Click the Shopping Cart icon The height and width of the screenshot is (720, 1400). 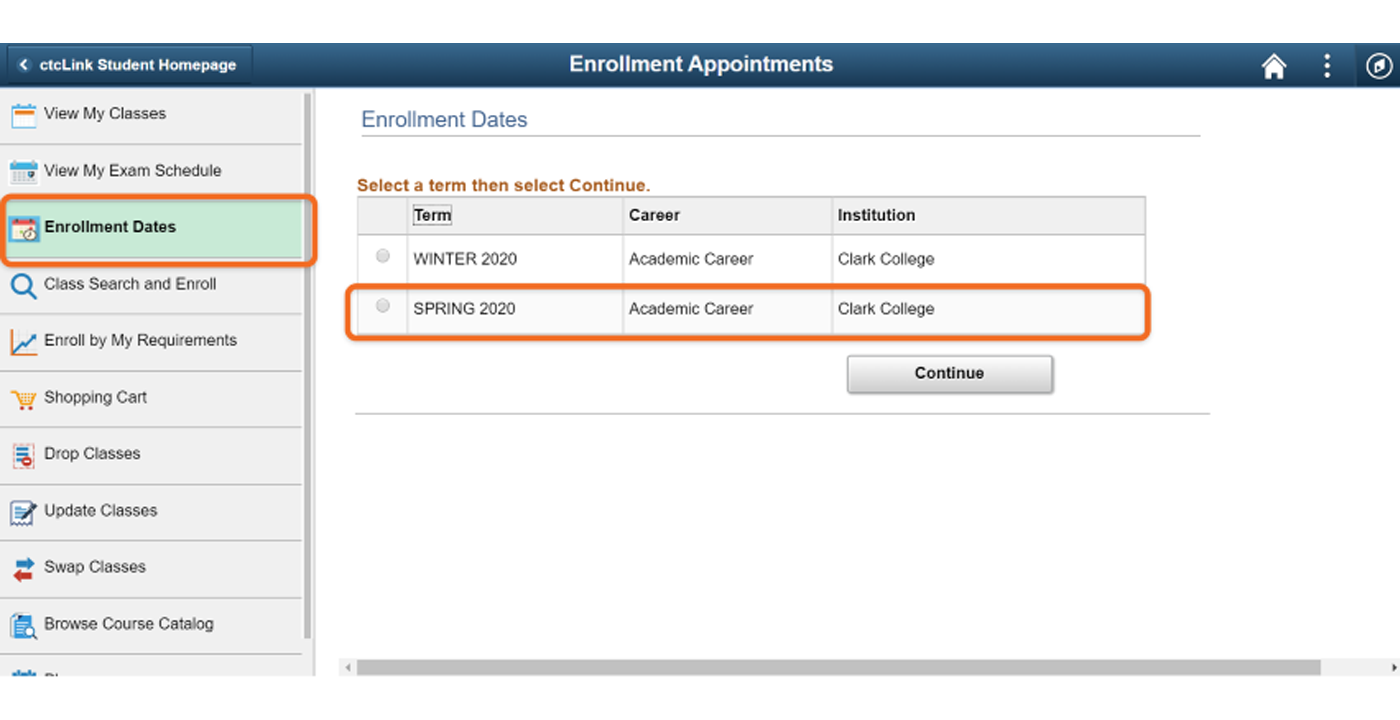(x=23, y=399)
